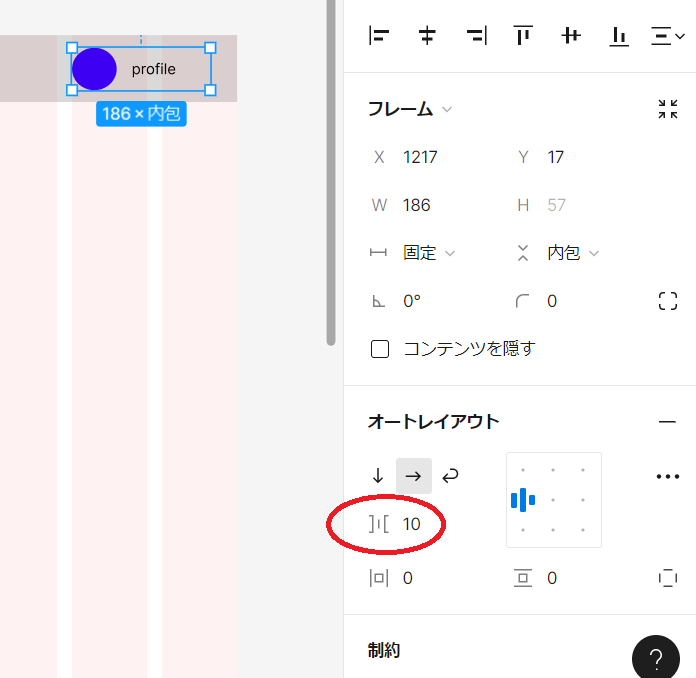The height and width of the screenshot is (678, 696).
Task: Edit the horizontal padding field
Action: click(407, 578)
